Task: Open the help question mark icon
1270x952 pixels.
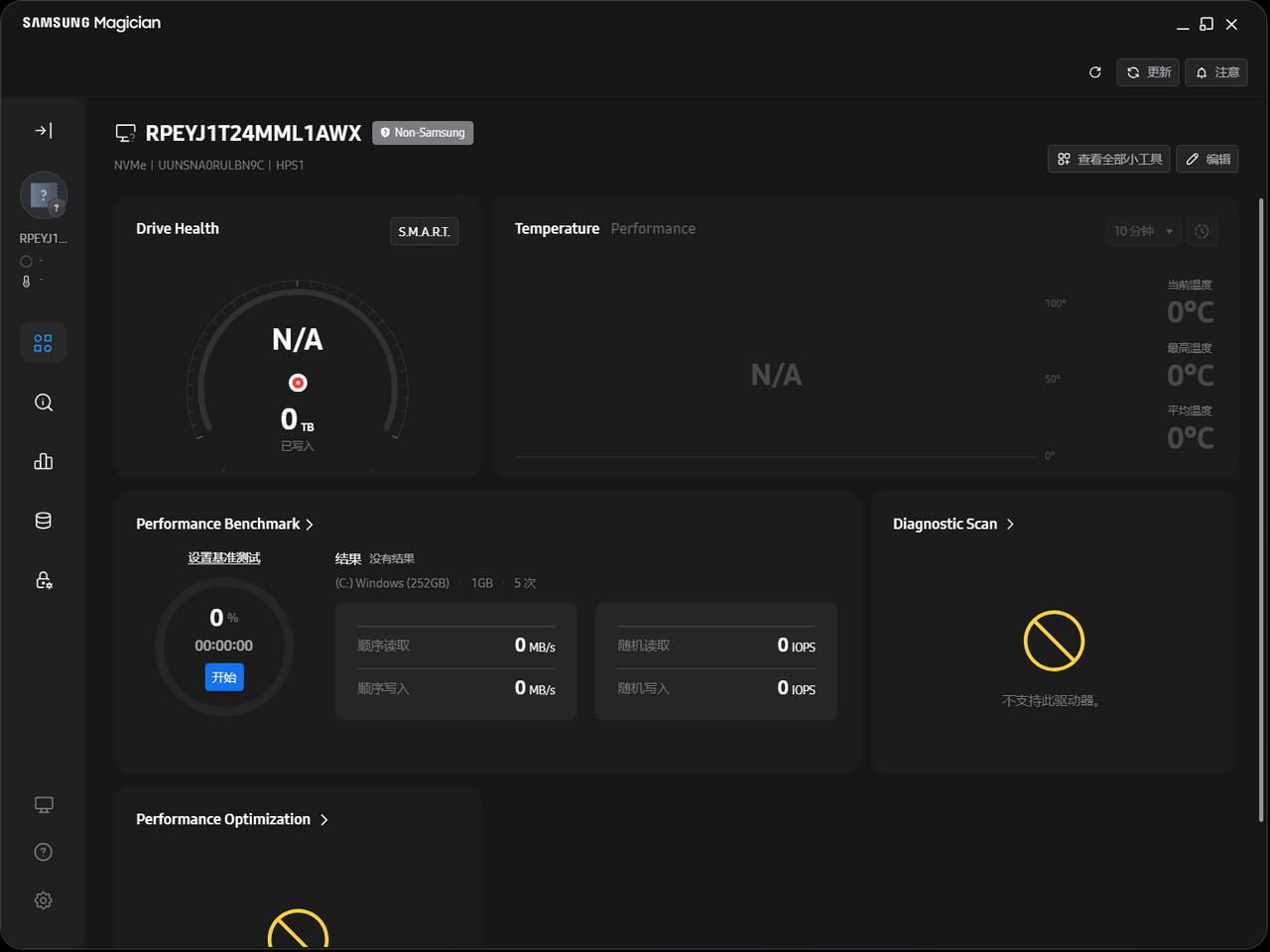Action: click(44, 852)
